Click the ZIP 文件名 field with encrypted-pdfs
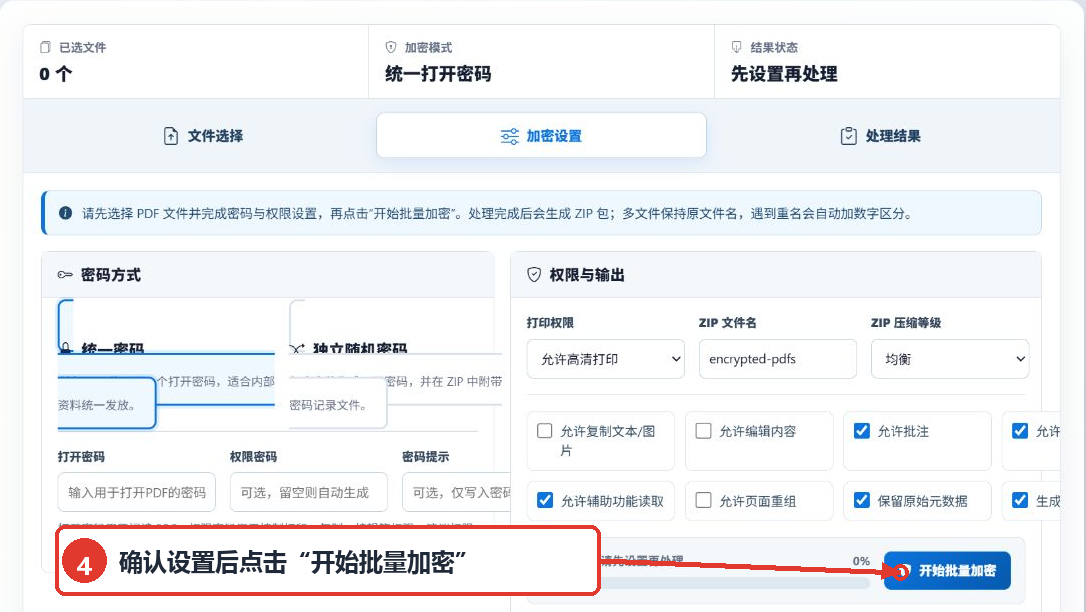The image size is (1086, 612). (x=777, y=359)
